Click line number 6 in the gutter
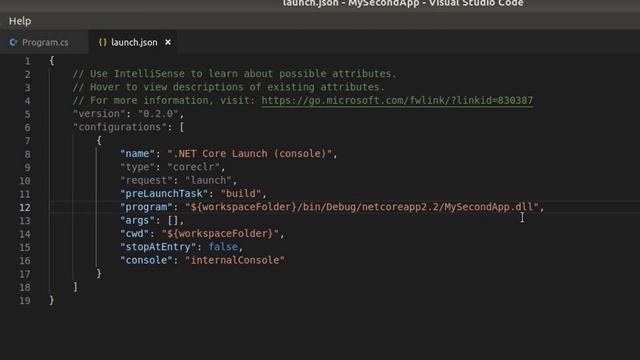The height and width of the screenshot is (360, 640). point(27,128)
